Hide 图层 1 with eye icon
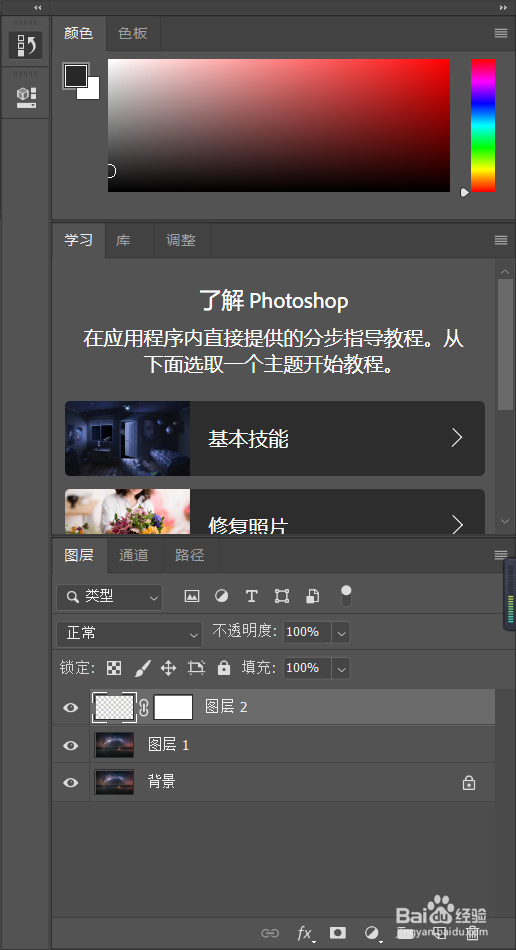Image resolution: width=516 pixels, height=950 pixels. (x=71, y=745)
